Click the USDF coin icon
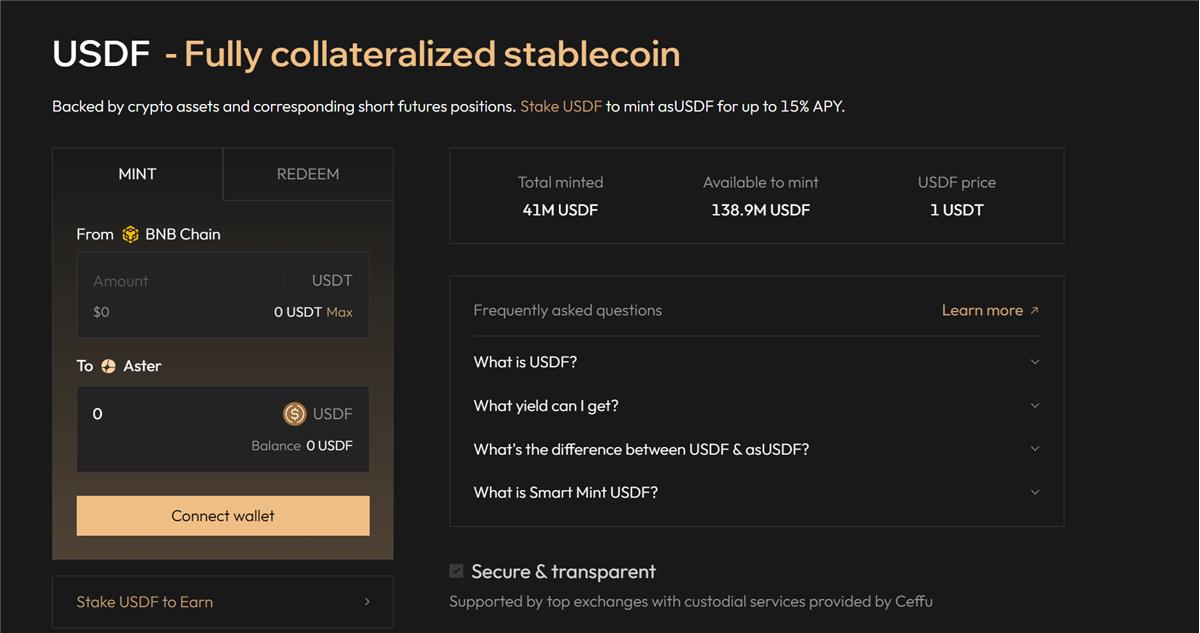 (294, 414)
